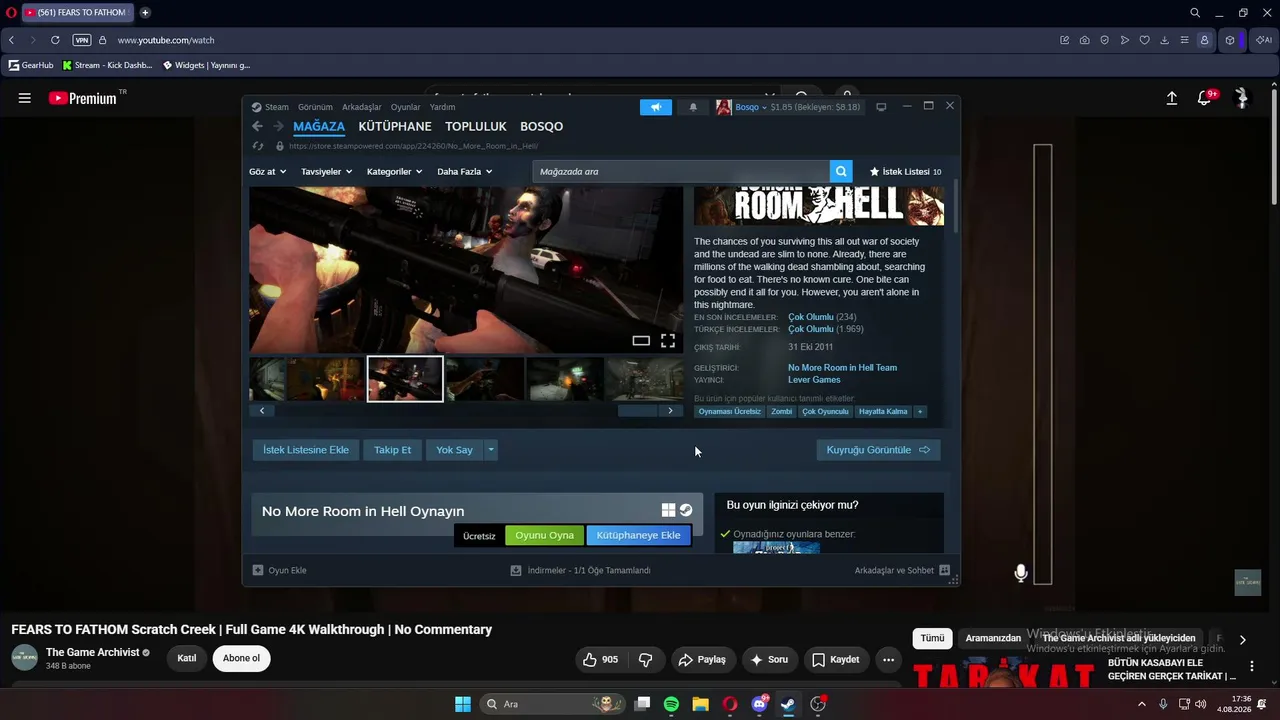Open the Kategoriler dropdown
Screen dimensions: 1280x720
pyautogui.click(x=394, y=172)
